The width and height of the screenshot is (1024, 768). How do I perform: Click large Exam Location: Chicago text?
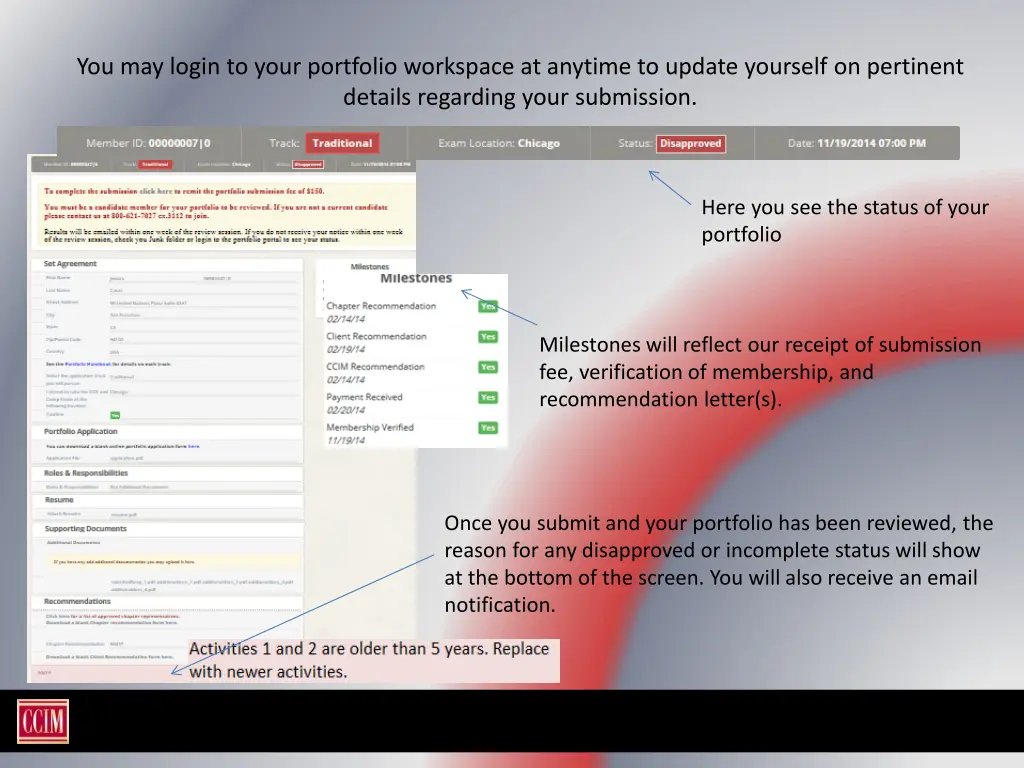point(499,143)
